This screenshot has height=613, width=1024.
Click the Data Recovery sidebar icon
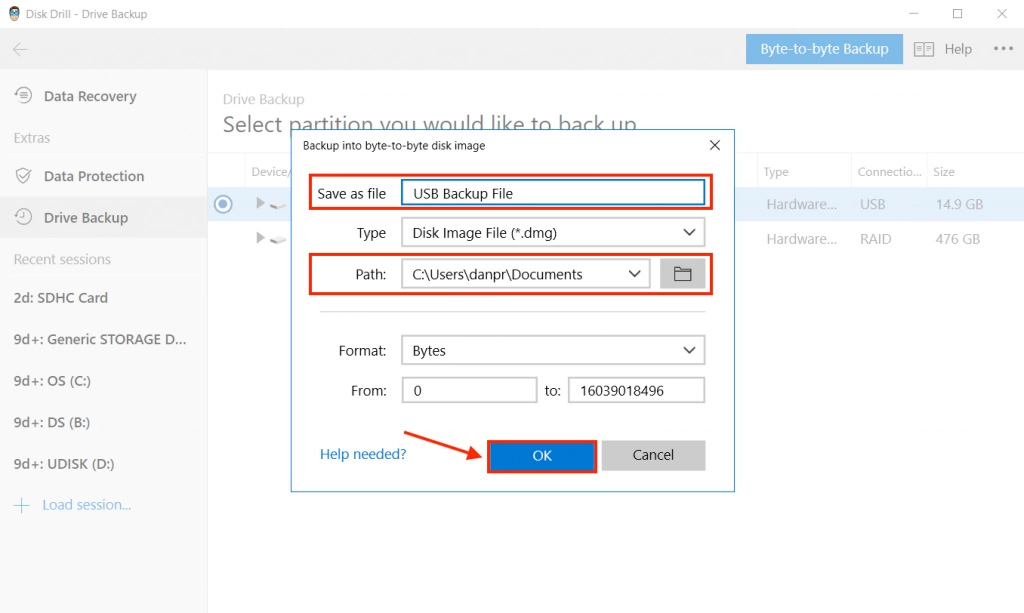24,95
